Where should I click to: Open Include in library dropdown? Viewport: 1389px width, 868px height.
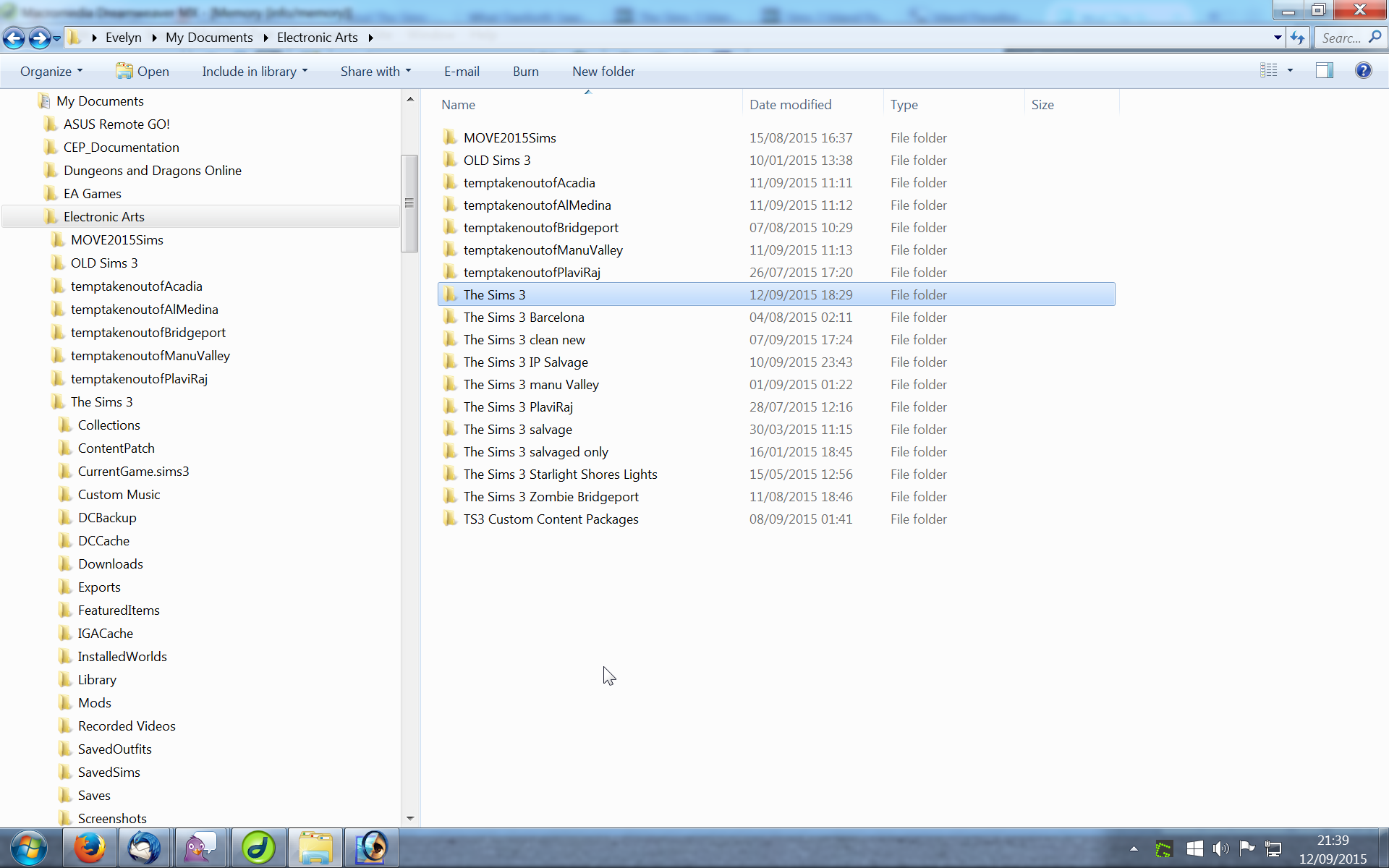coord(255,71)
